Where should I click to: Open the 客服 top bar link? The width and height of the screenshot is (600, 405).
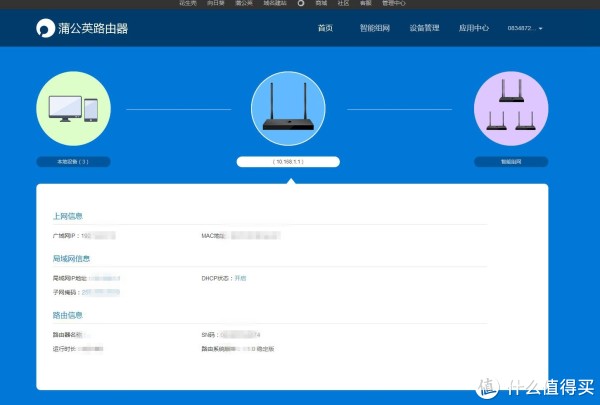pos(365,3)
